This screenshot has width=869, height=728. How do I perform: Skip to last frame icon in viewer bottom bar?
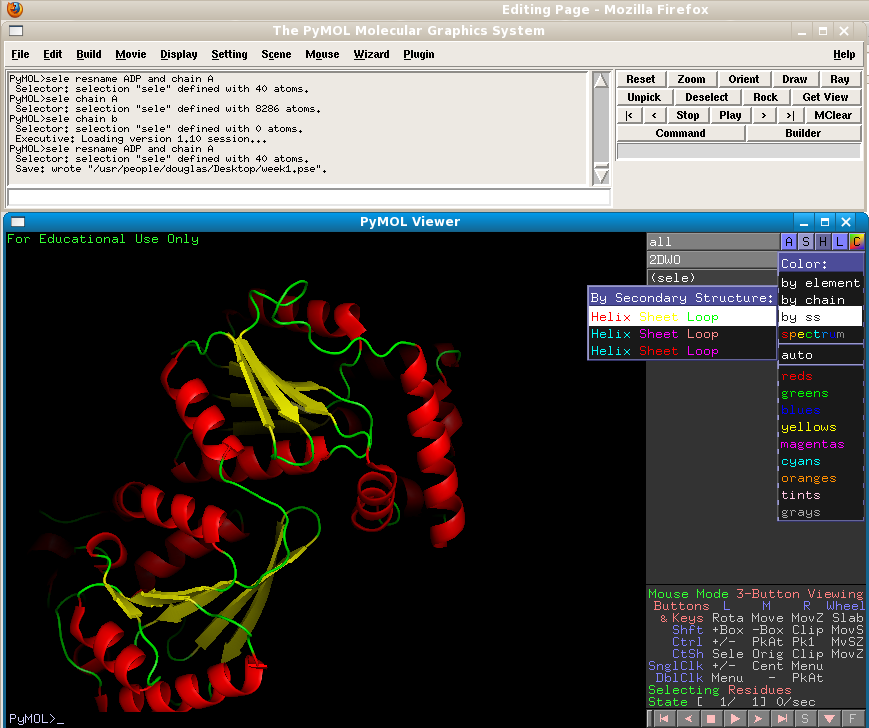[782, 718]
